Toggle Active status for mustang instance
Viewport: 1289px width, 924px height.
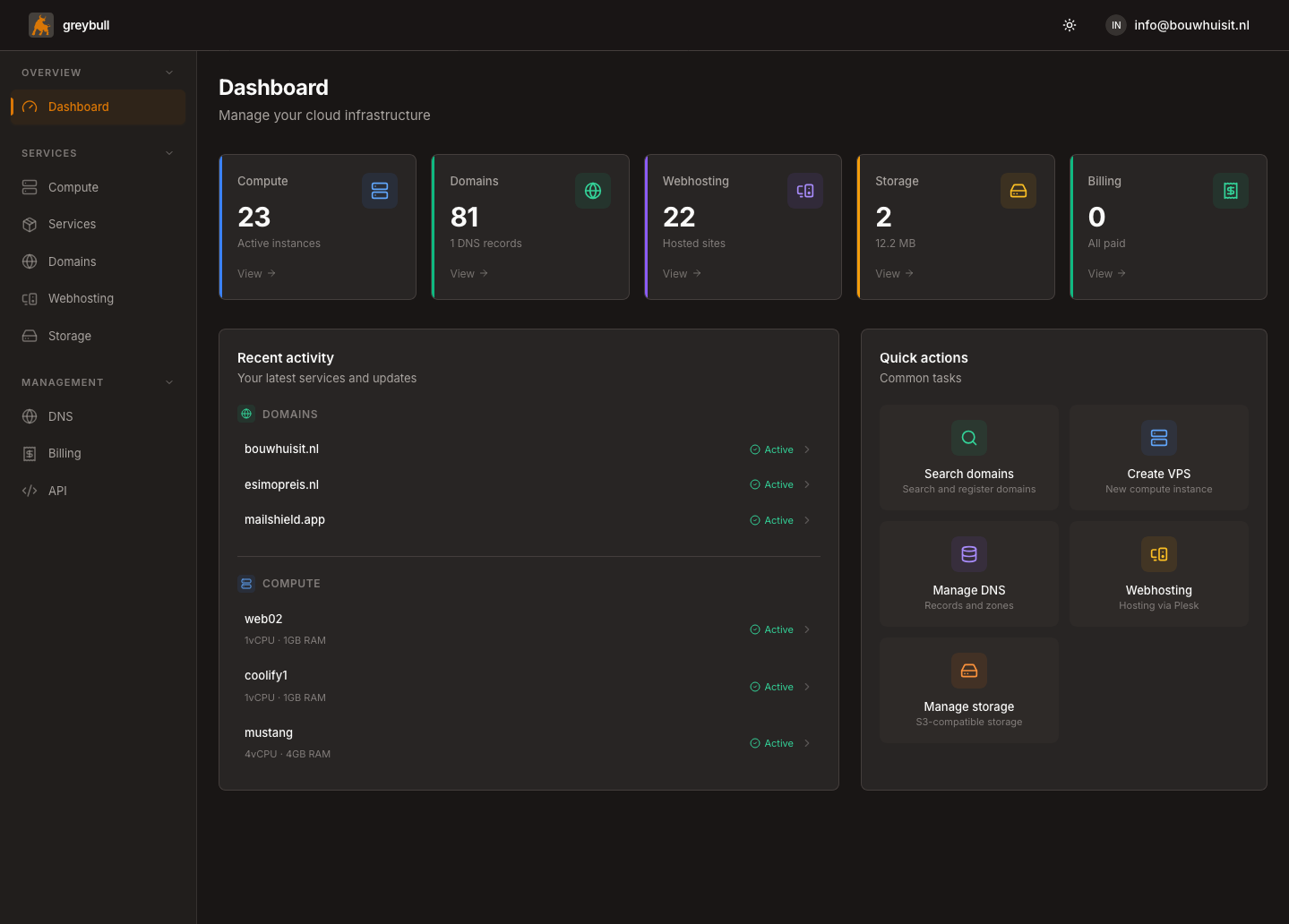coord(771,742)
